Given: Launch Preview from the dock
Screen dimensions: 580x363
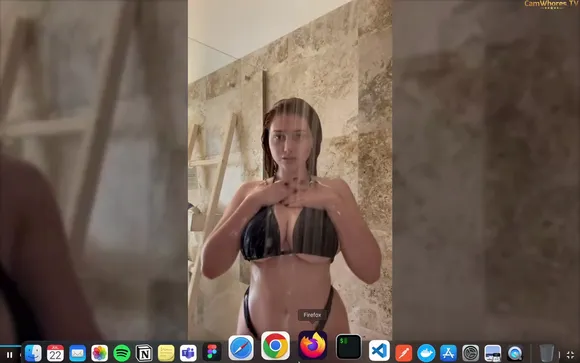Looking at the screenshot, I should [493, 353].
